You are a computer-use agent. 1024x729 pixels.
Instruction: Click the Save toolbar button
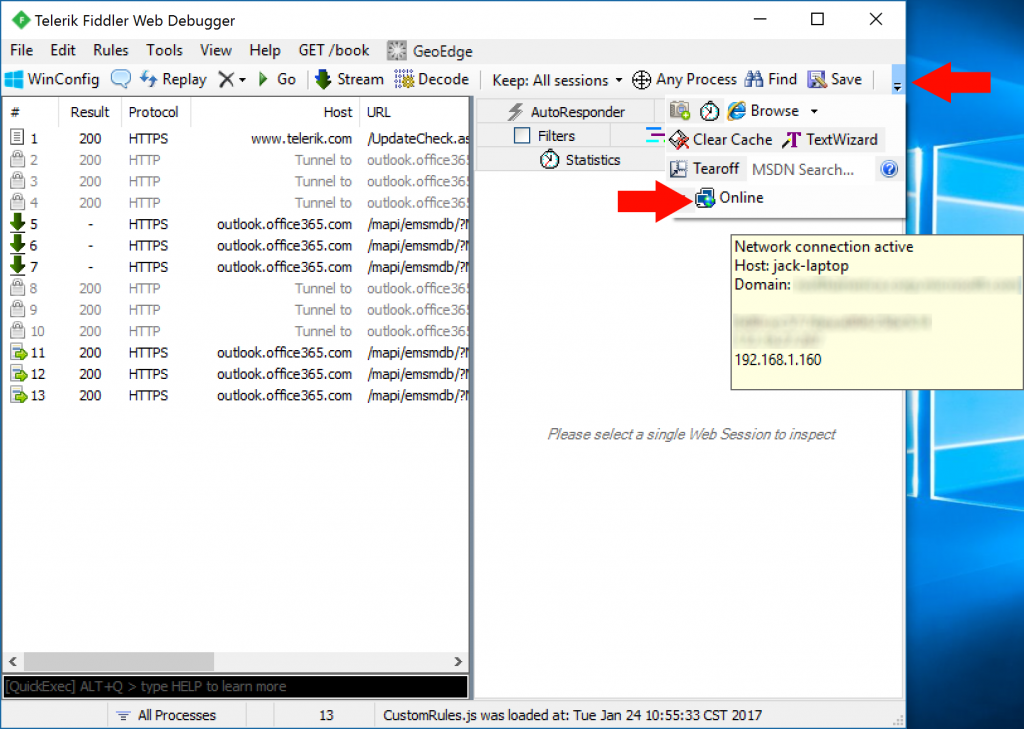(x=834, y=79)
